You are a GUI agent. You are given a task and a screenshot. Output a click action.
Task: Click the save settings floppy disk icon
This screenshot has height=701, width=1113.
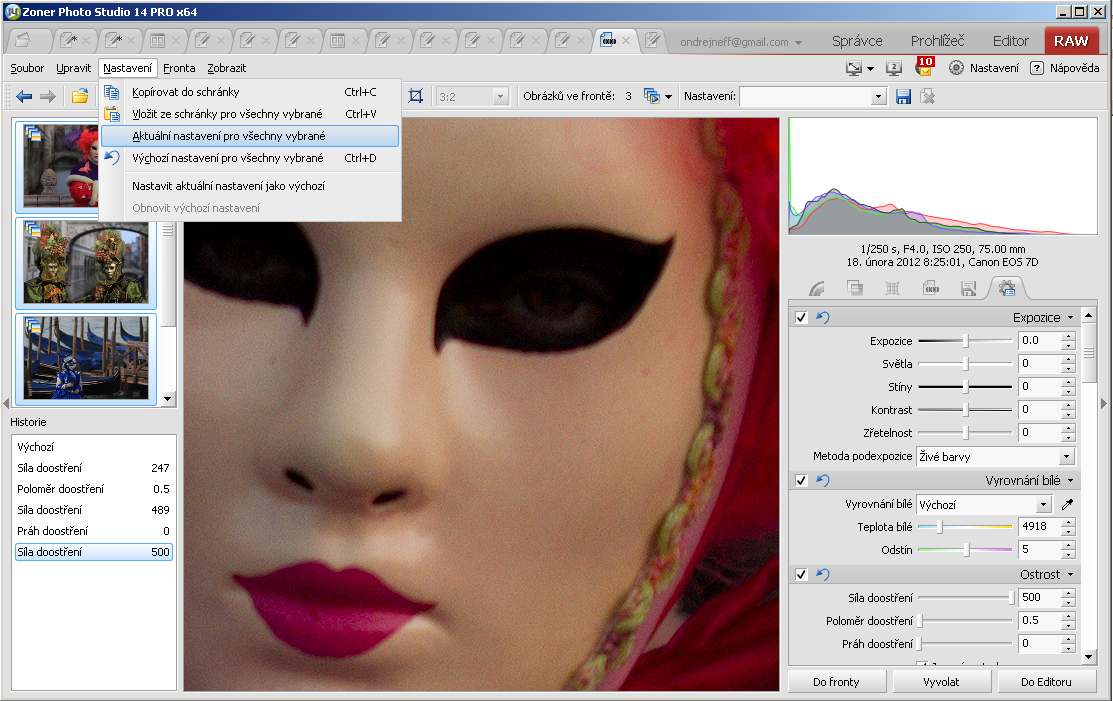[904, 96]
